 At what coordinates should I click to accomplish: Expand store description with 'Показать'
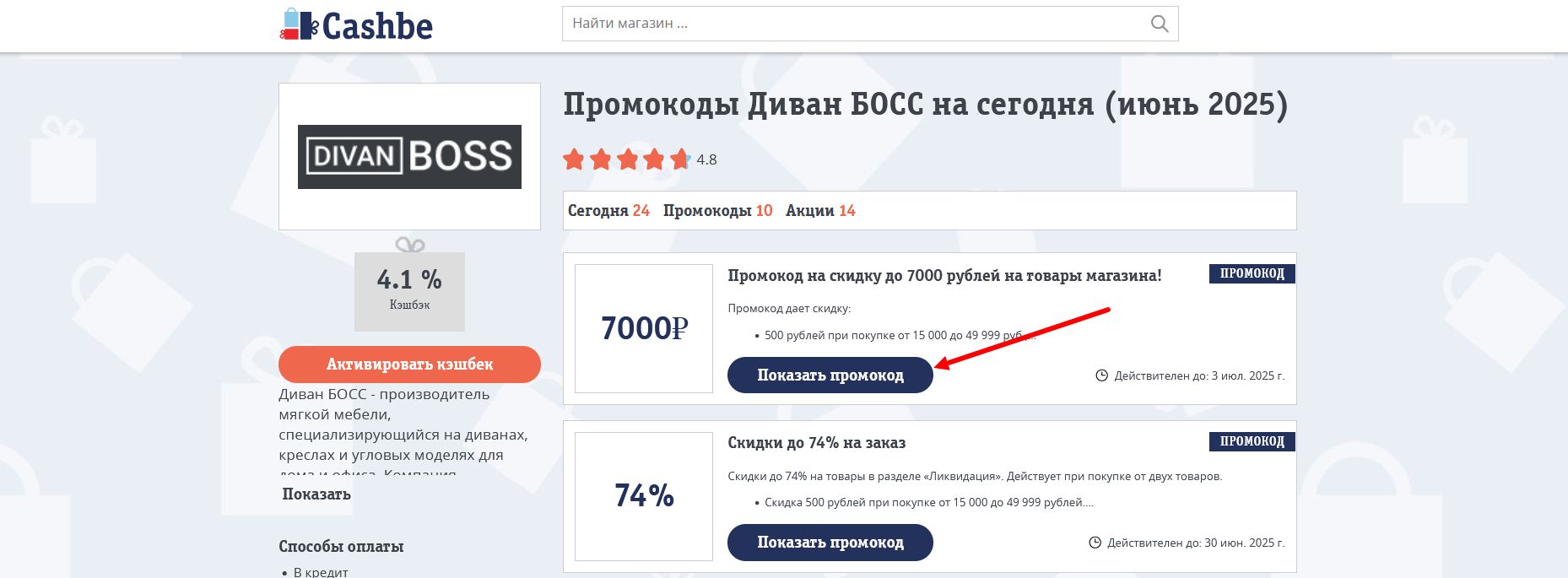316,494
